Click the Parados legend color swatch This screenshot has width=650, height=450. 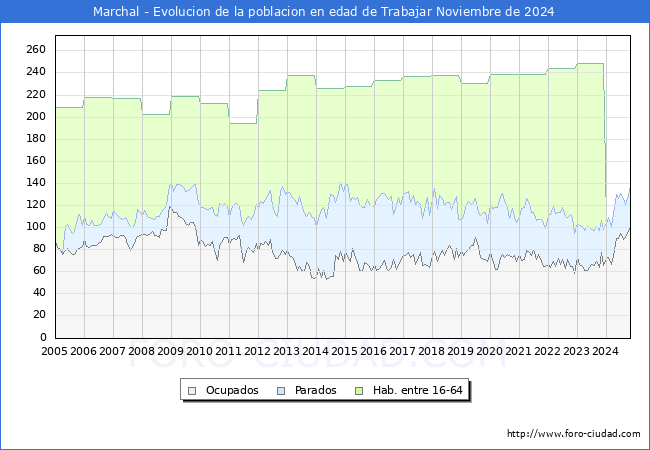pos(281,391)
